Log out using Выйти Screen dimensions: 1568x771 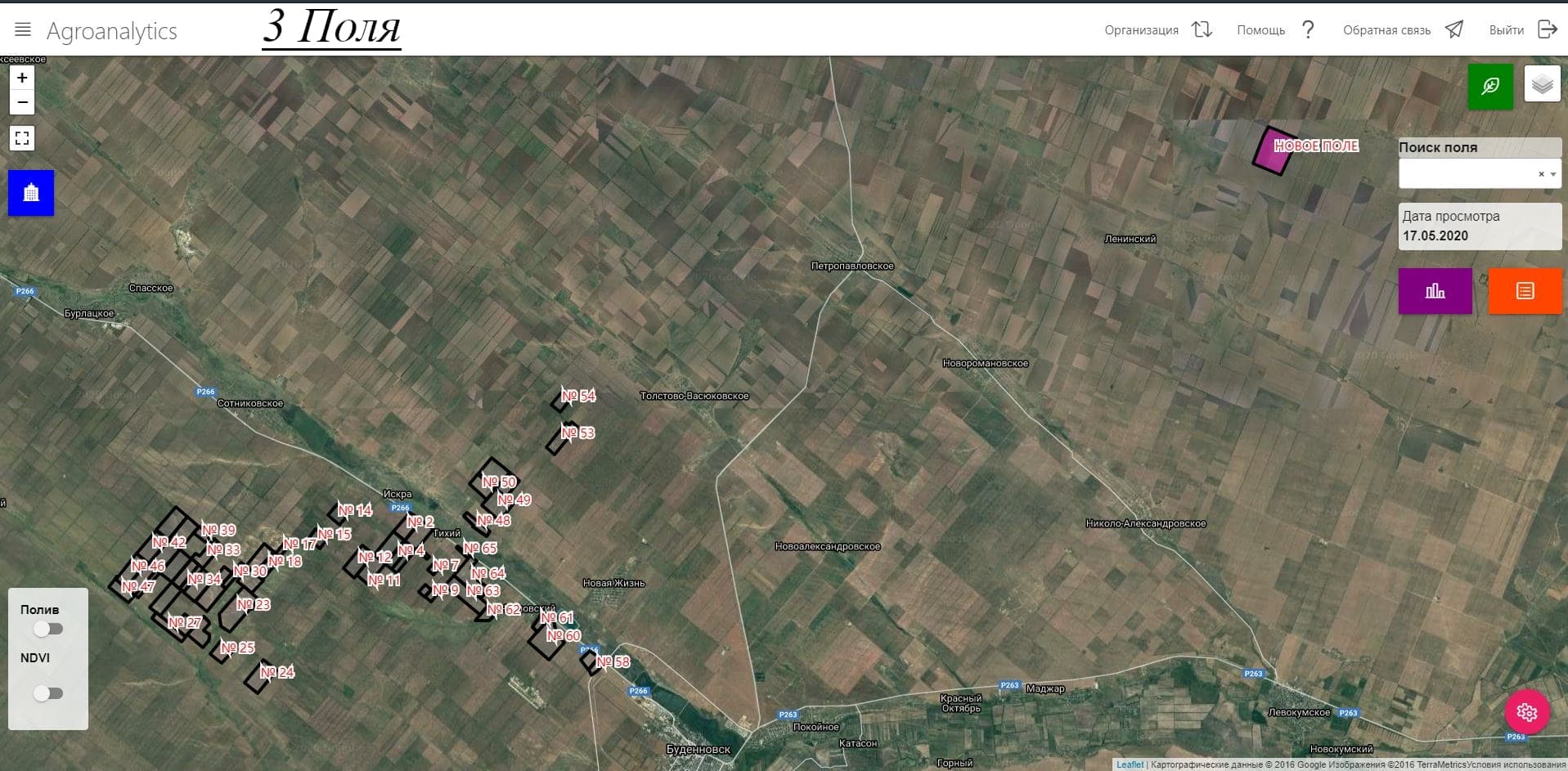[1521, 30]
